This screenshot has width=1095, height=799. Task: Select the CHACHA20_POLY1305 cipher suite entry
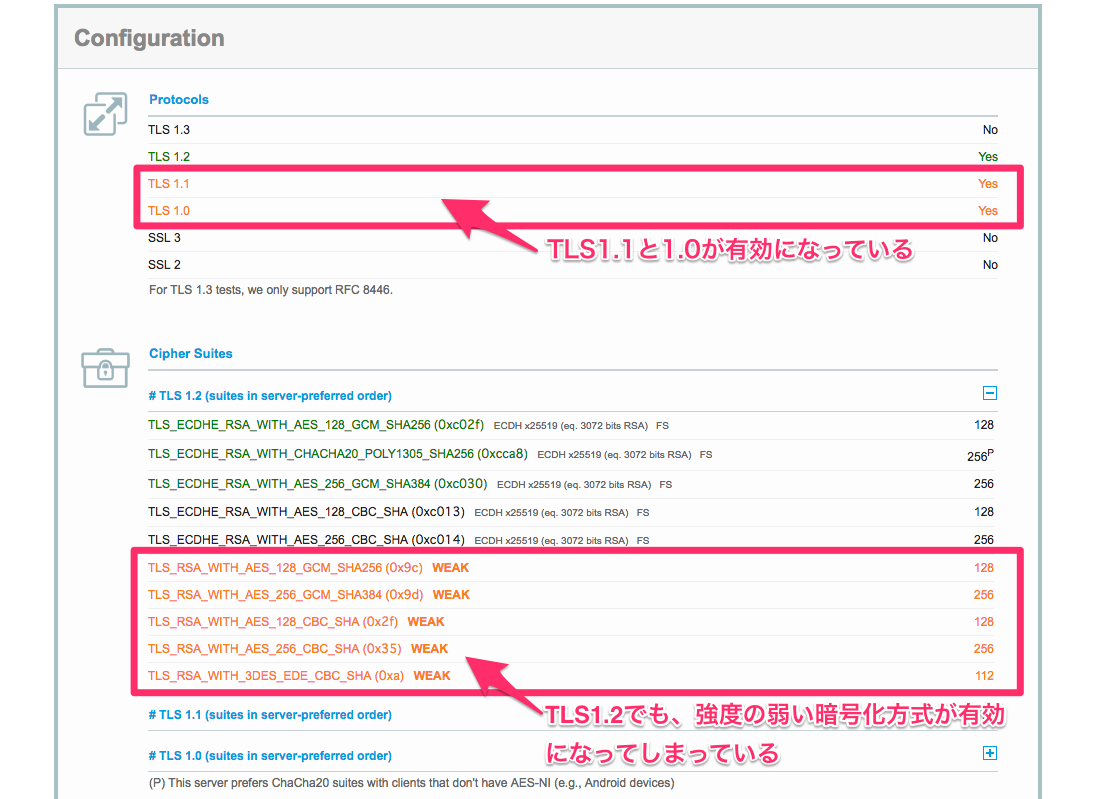[x=337, y=454]
